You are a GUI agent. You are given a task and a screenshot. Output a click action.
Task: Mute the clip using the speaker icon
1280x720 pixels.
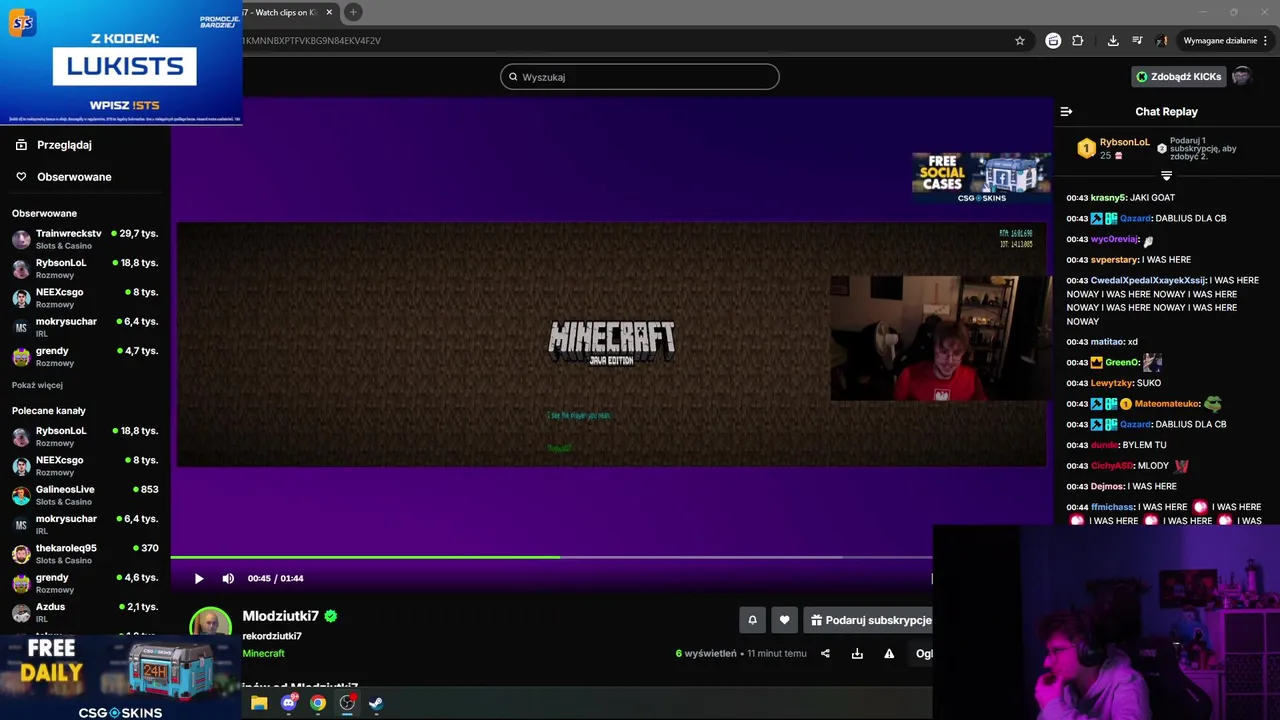pos(228,578)
